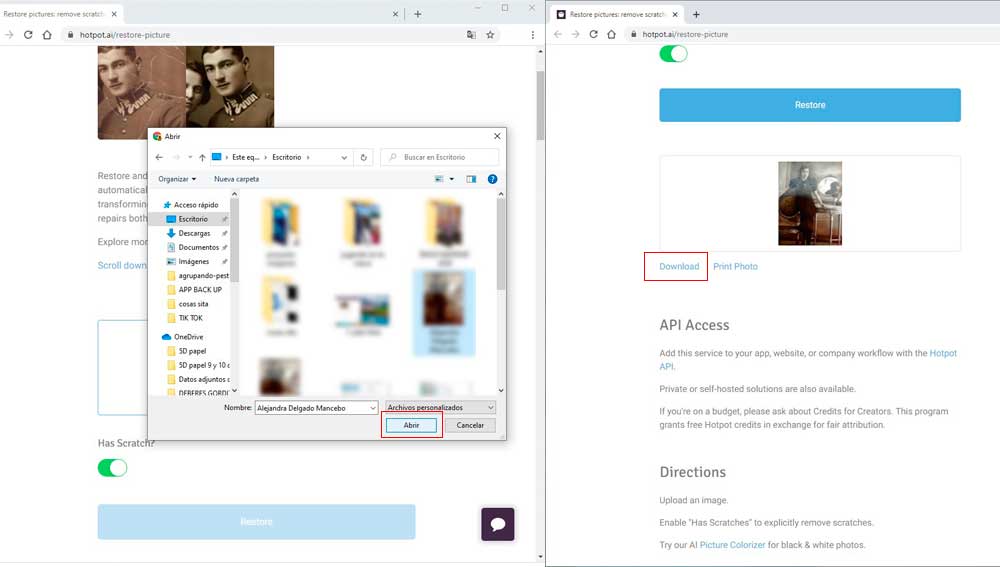The width and height of the screenshot is (1000, 567).
Task: Click the translate page icon in the address bar
Action: tap(471, 34)
